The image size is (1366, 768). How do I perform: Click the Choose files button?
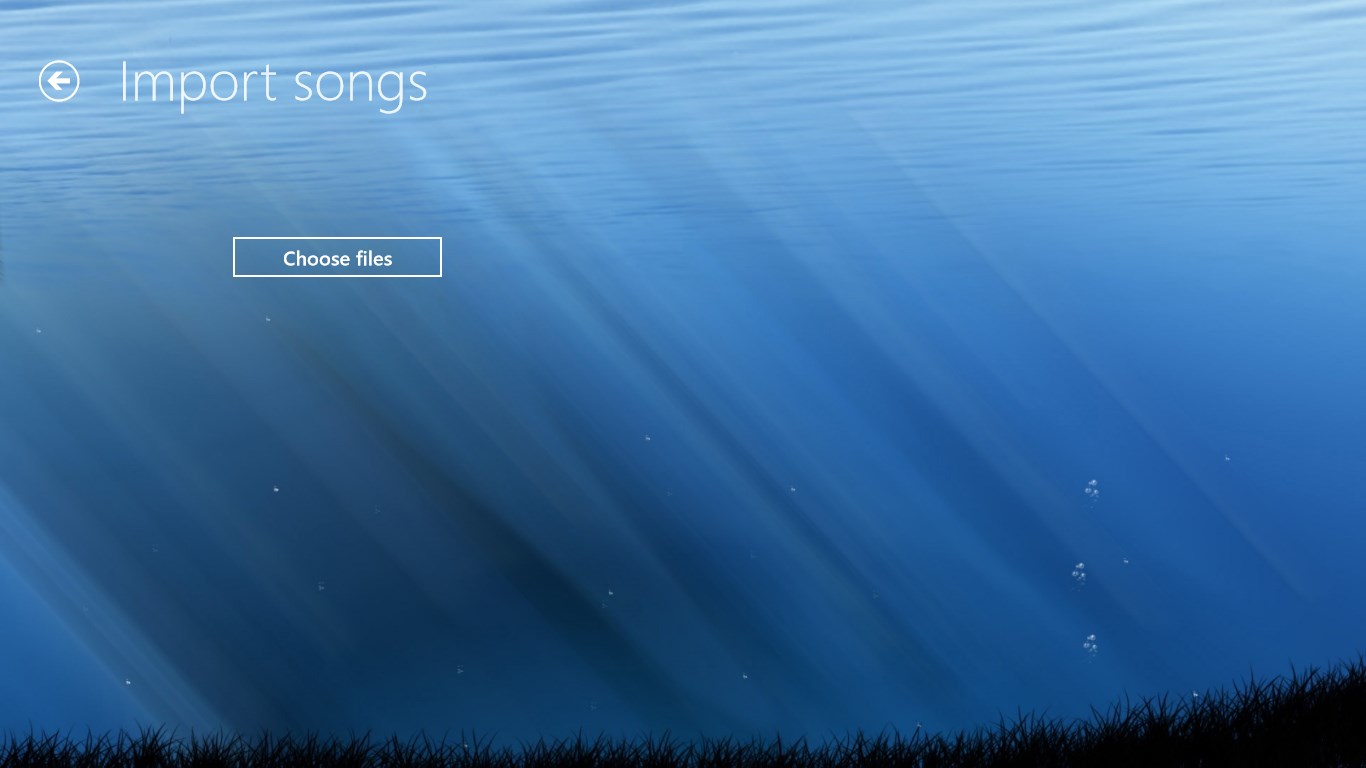pos(337,257)
